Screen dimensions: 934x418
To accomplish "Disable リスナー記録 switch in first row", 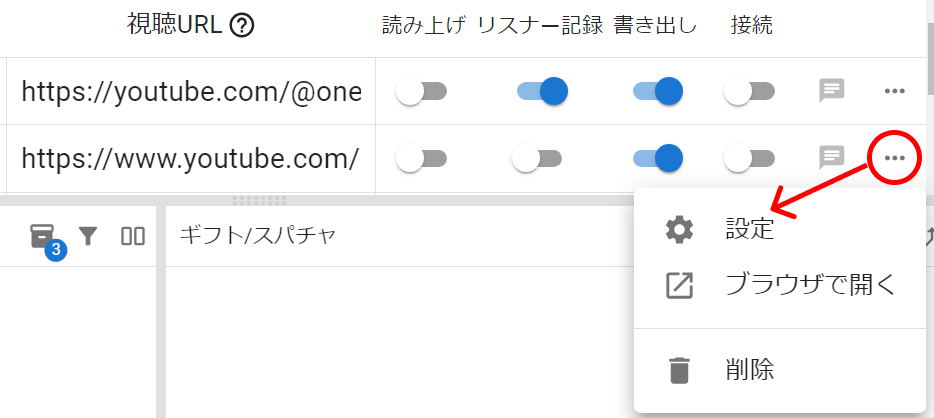I will coord(542,92).
